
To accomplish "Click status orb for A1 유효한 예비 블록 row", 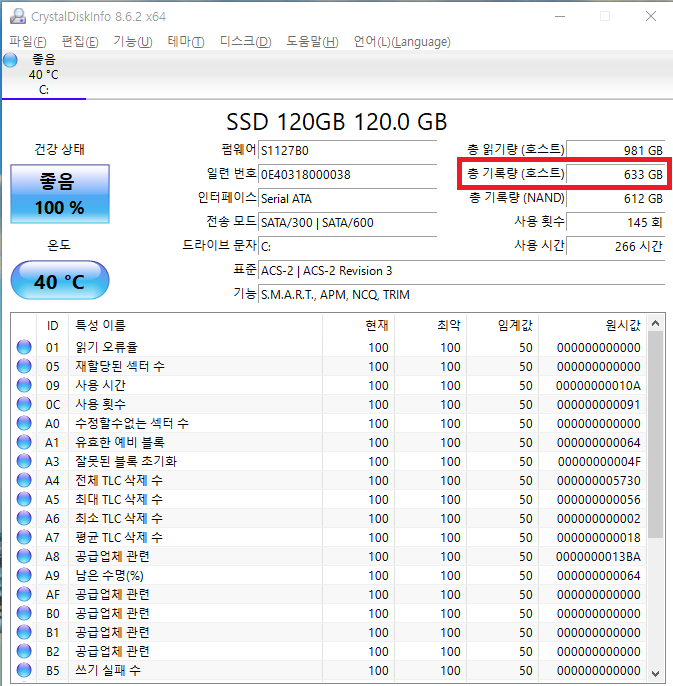I will tap(24, 442).
